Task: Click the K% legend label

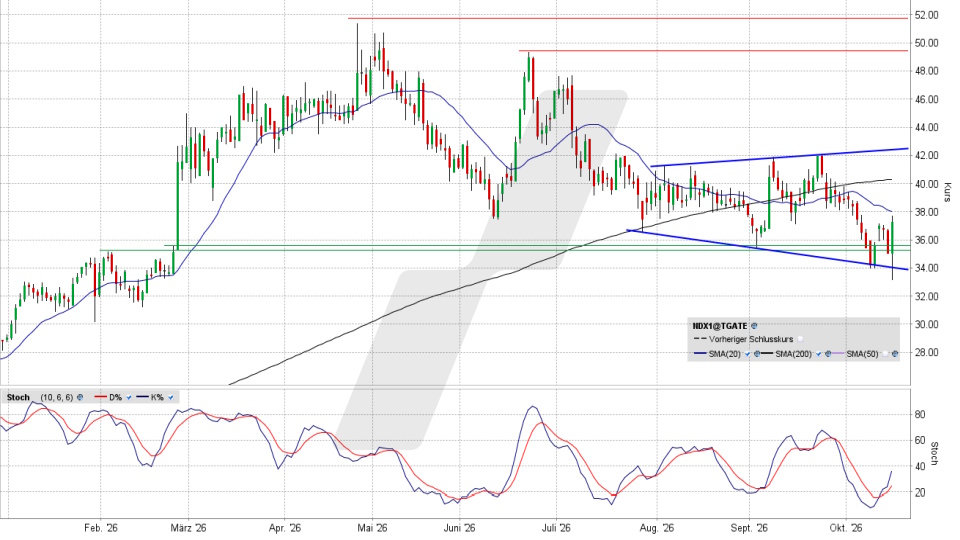Action: pyautogui.click(x=157, y=397)
